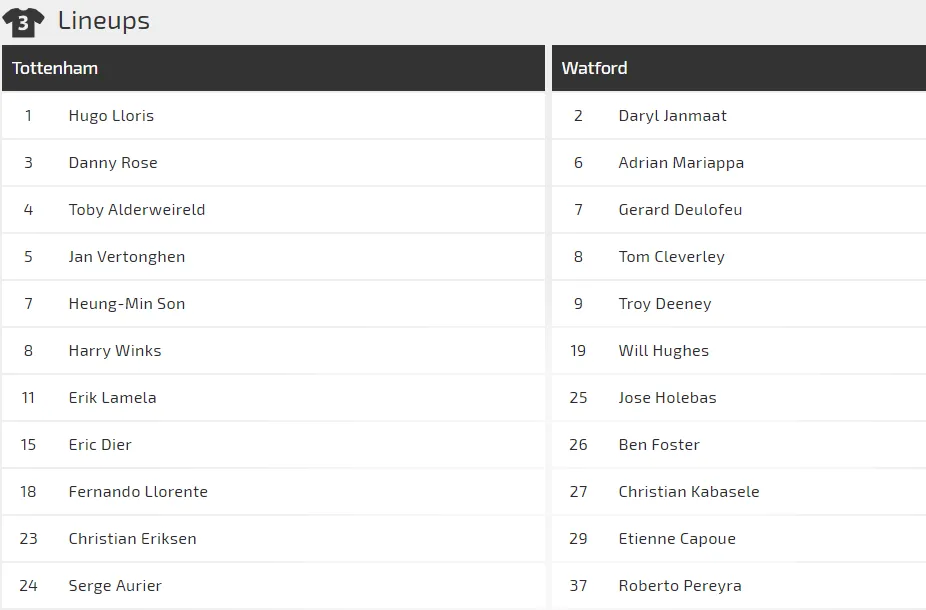Select Serge Aurier from the lineup

tap(115, 586)
